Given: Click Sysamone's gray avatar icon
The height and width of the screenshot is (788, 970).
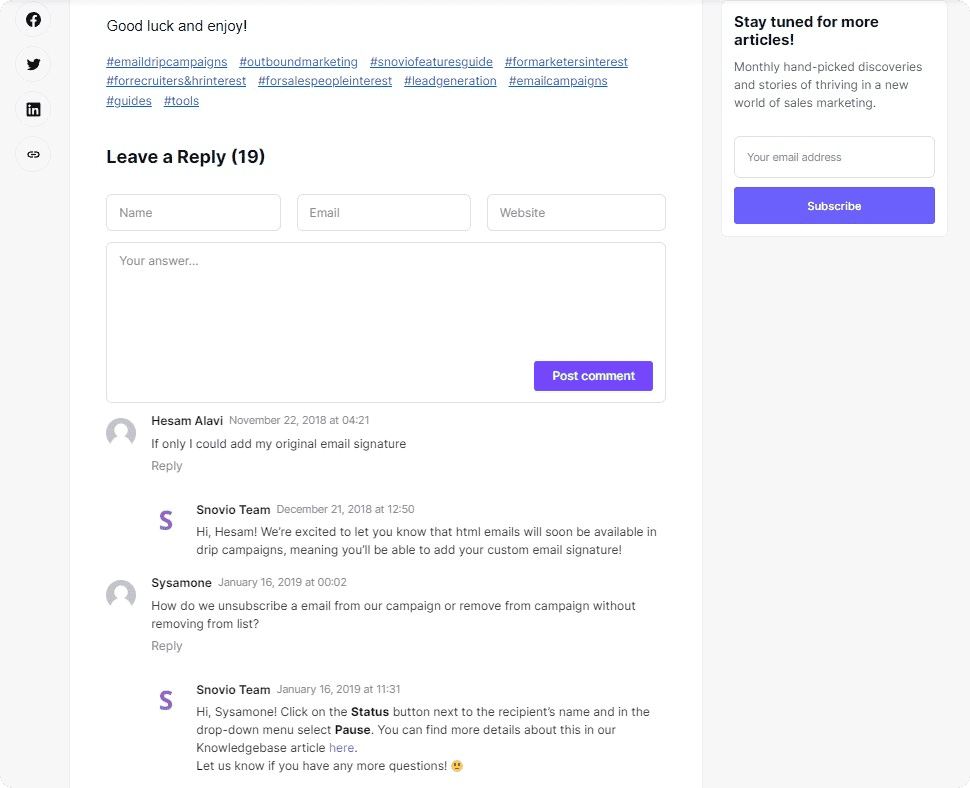Looking at the screenshot, I should pos(121,594).
